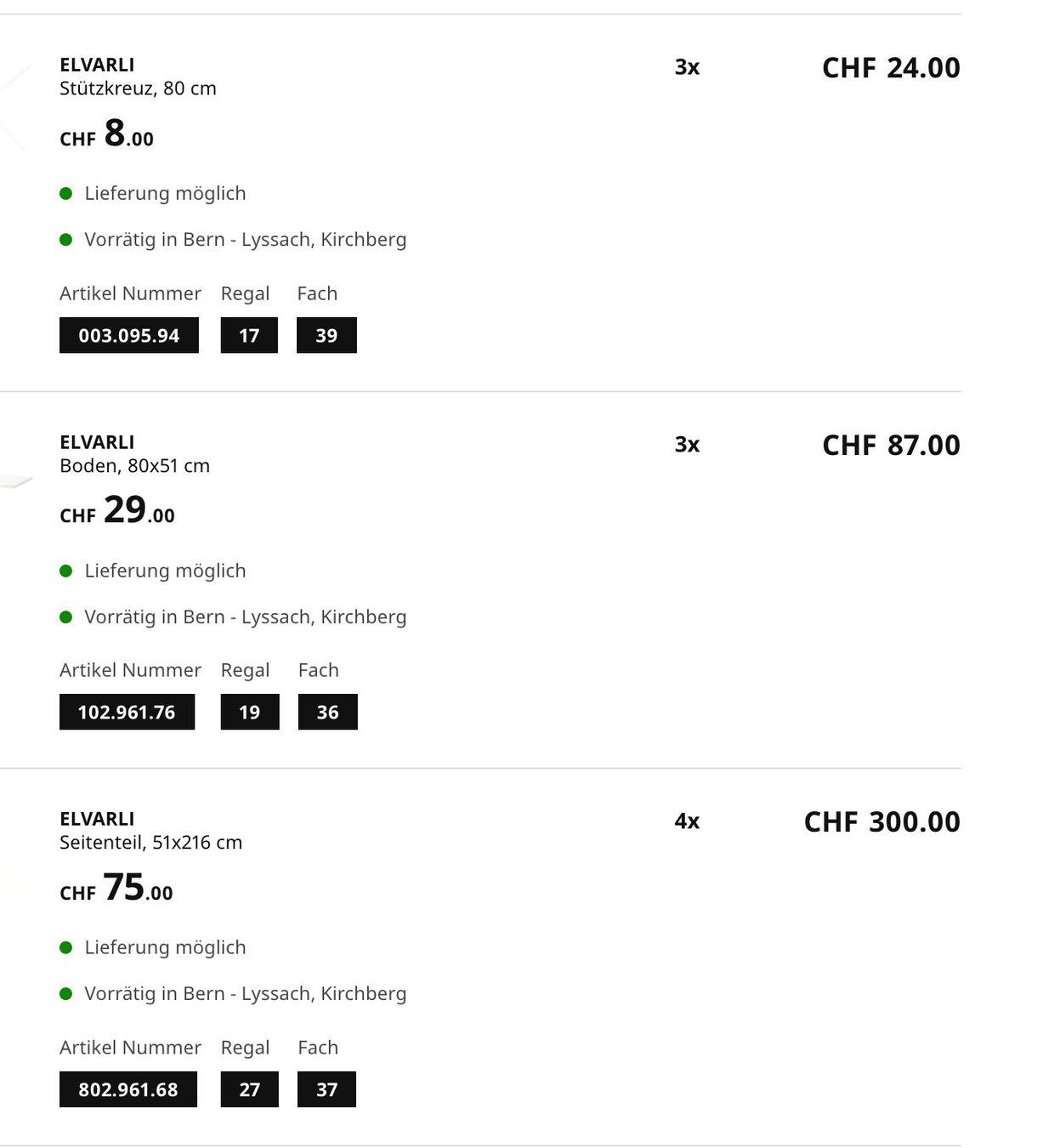The width and height of the screenshot is (1060, 1148).
Task: Click the Regal 19 badge
Action: pyautogui.click(x=250, y=712)
